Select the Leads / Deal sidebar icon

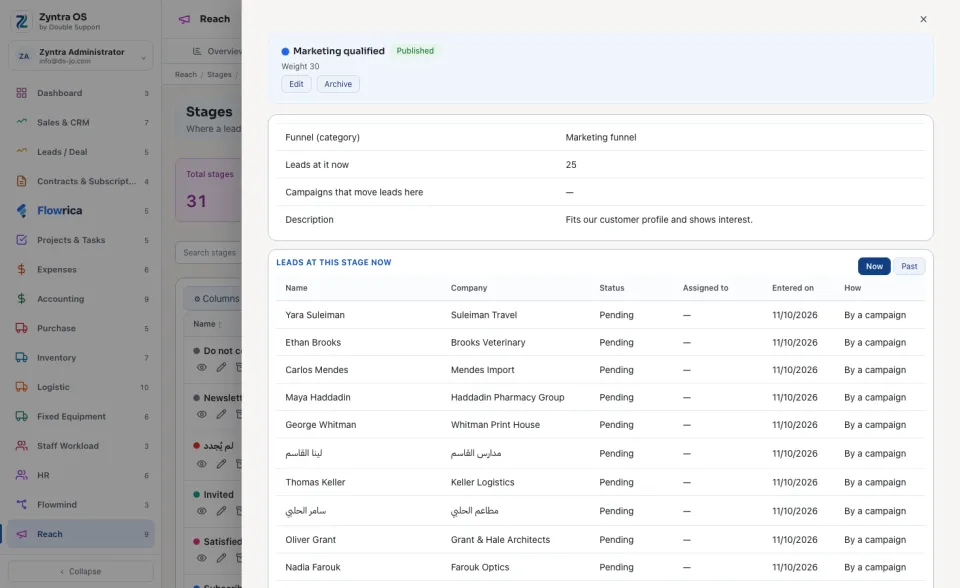(21, 151)
